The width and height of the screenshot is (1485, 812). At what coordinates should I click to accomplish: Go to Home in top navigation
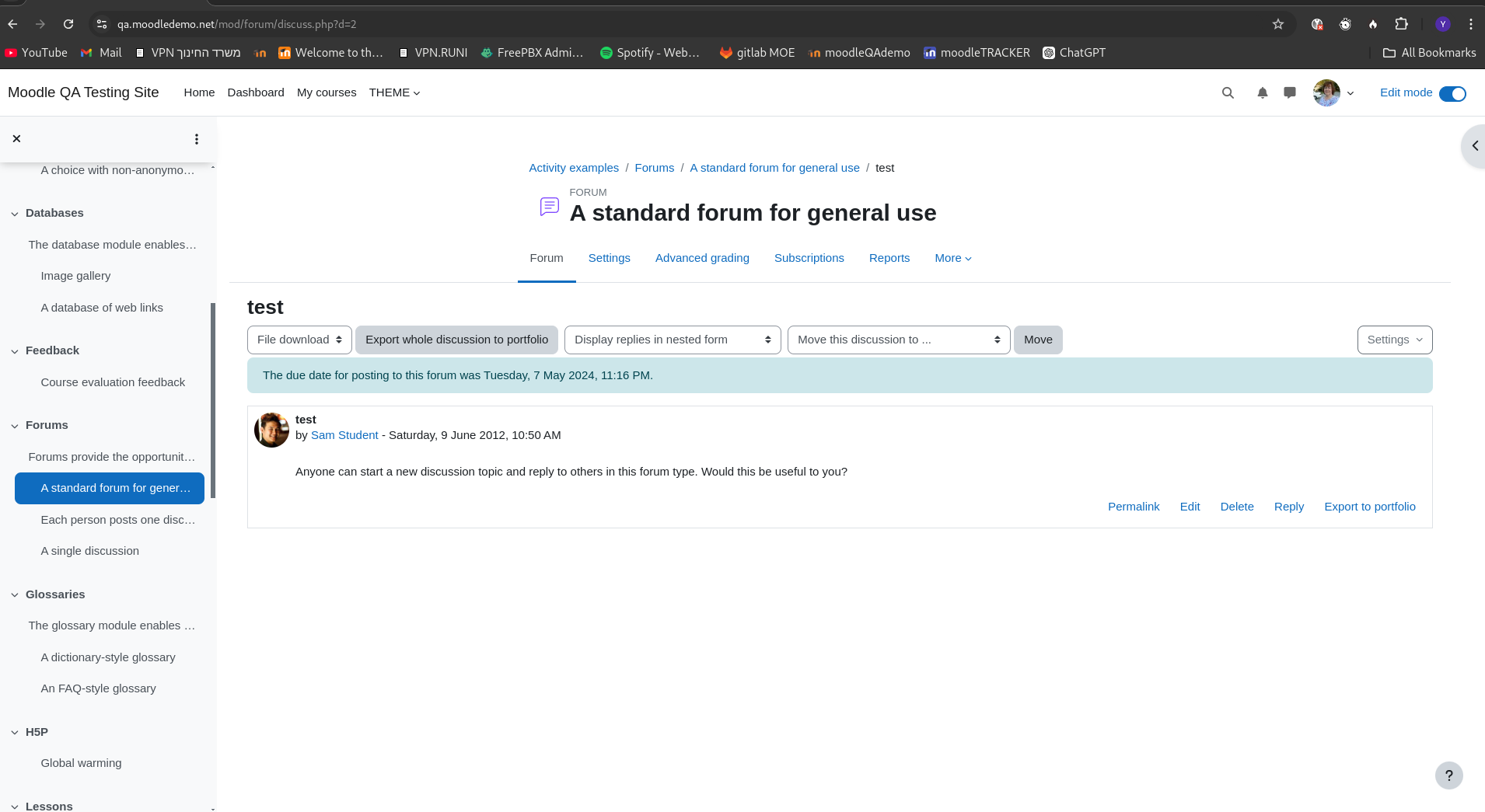[x=199, y=92]
